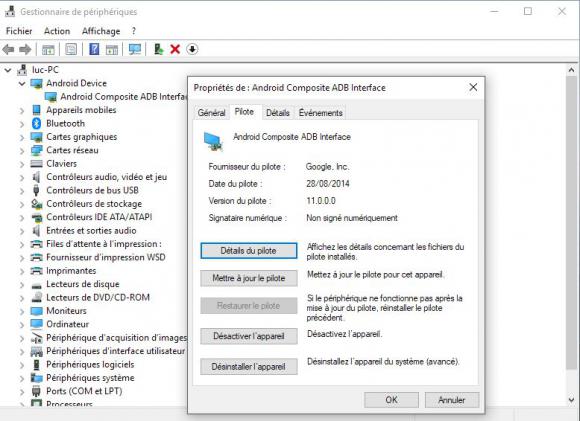Click the Désinstaller l'appareil button

pos(249,367)
